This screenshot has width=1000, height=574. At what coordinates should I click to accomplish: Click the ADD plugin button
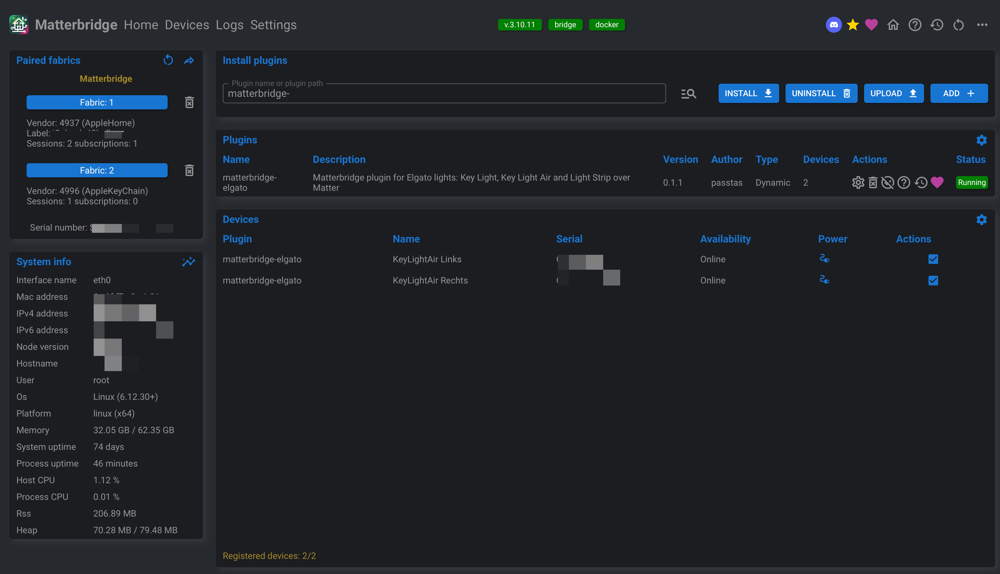pyautogui.click(x=959, y=93)
